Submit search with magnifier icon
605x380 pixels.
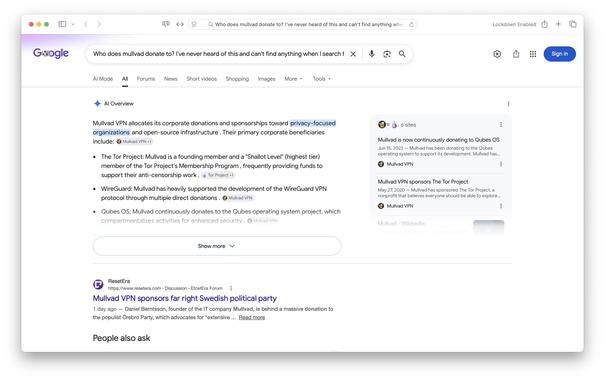402,54
